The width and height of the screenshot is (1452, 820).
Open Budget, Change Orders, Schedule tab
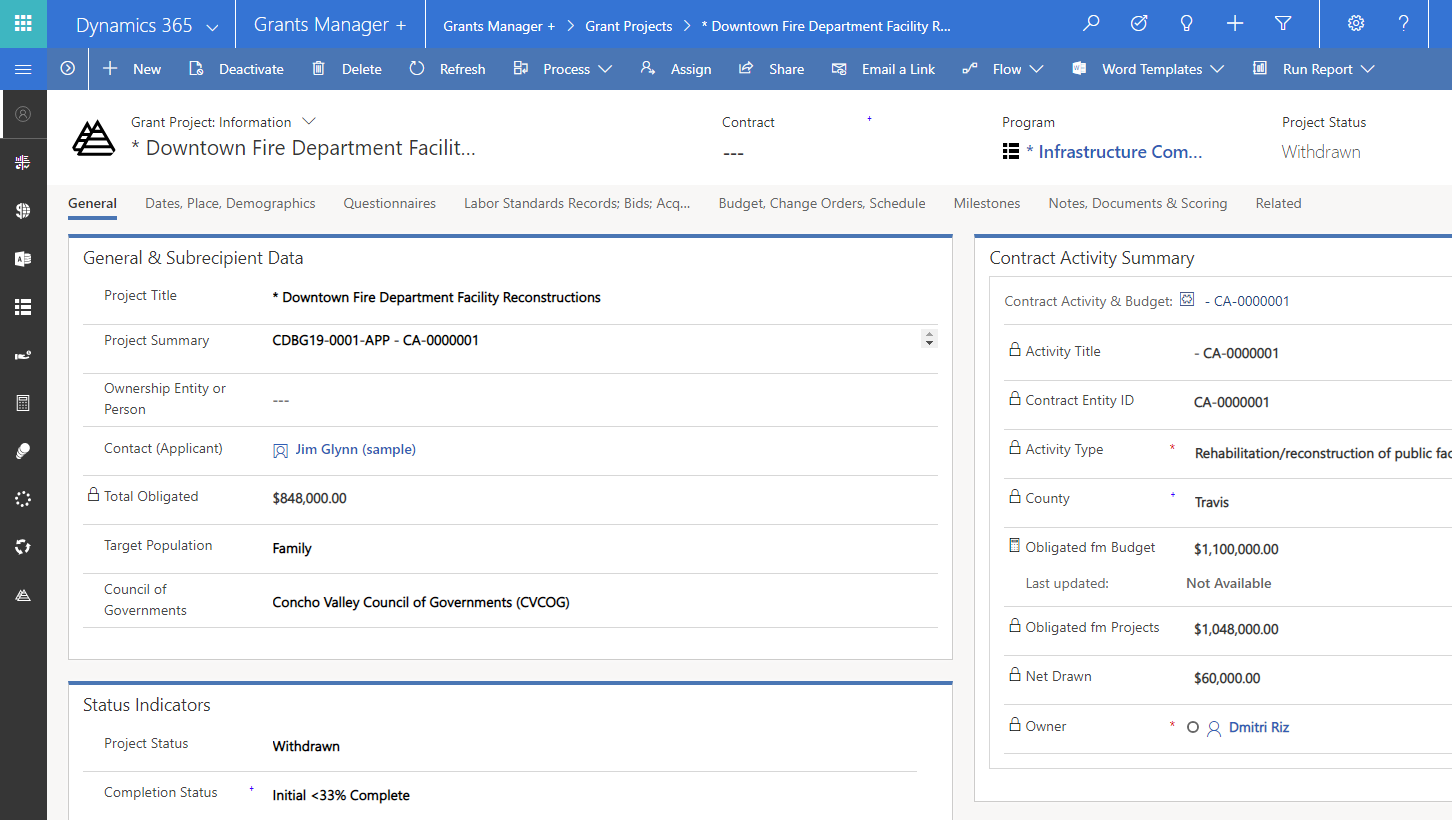click(x=822, y=203)
